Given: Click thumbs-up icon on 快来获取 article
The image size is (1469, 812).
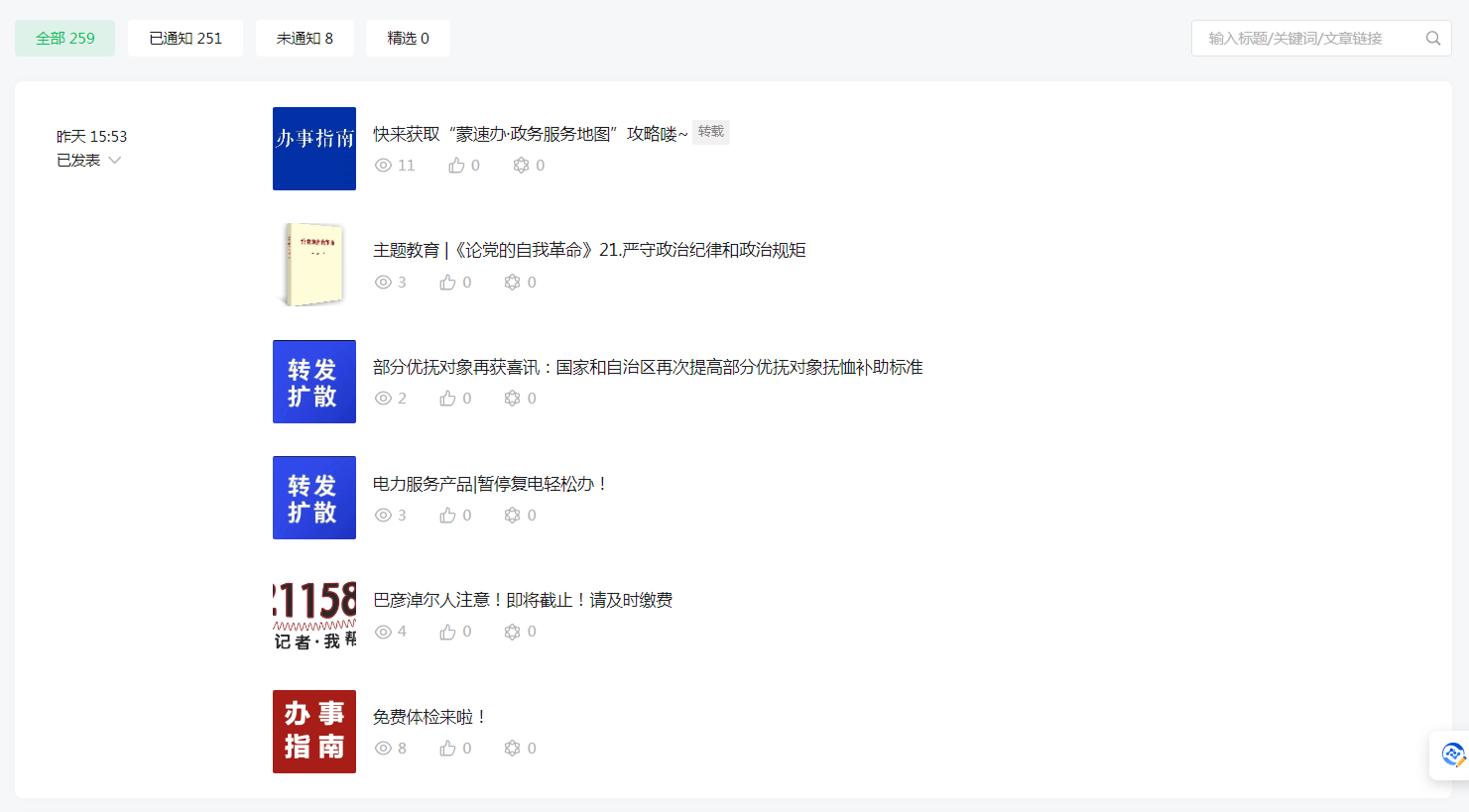Looking at the screenshot, I should point(456,166).
